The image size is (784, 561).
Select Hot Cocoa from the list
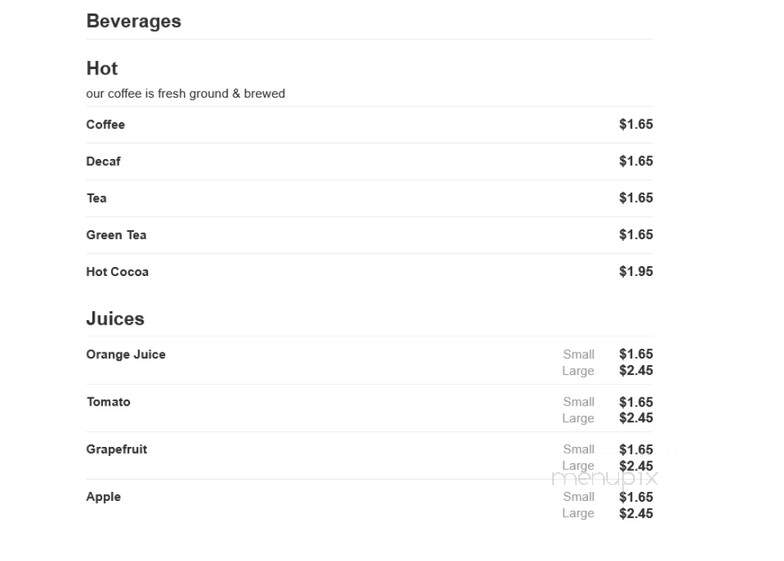coord(118,272)
